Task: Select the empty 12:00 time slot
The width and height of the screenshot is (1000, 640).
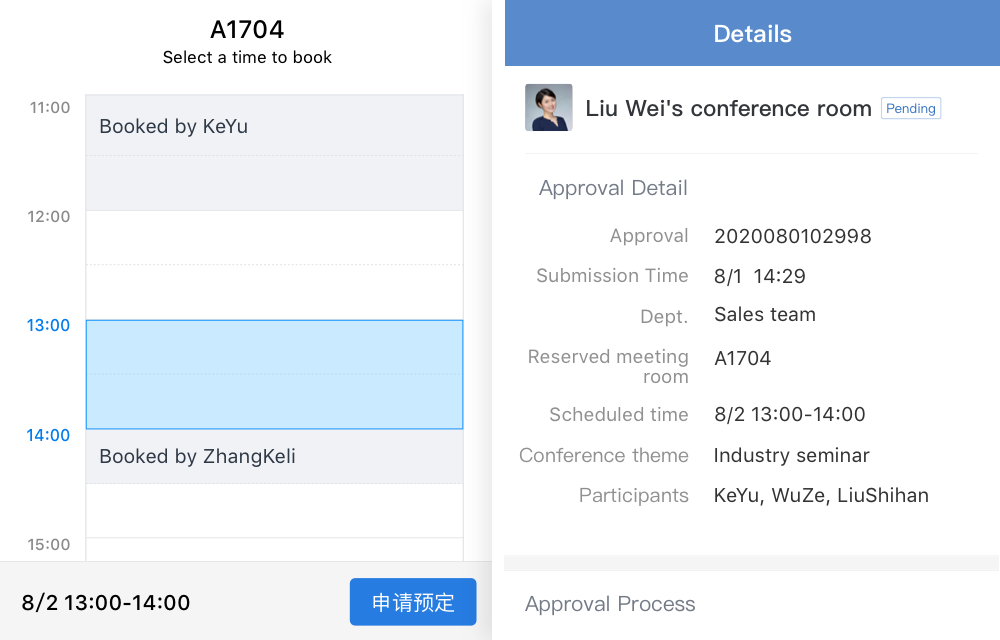Action: (x=274, y=238)
